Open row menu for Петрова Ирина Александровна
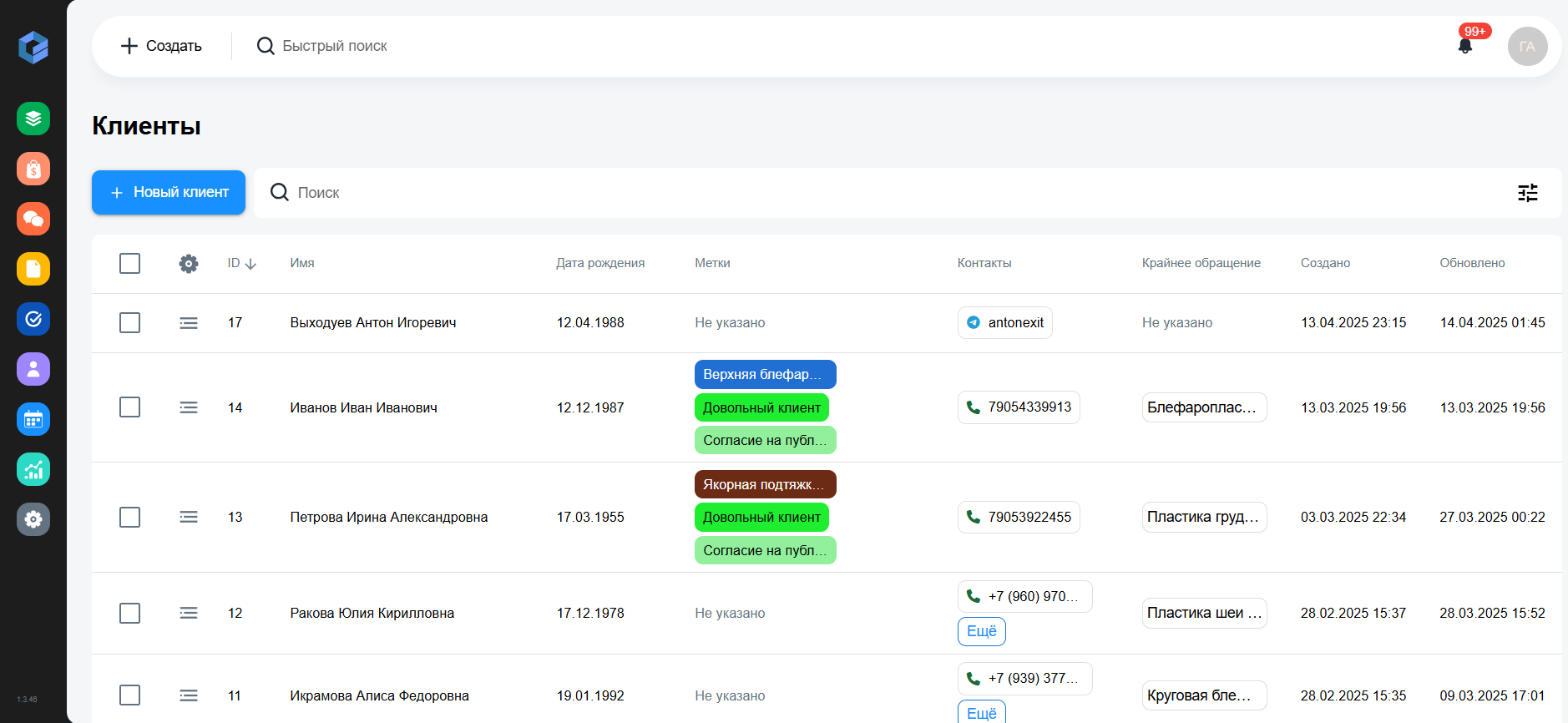 coord(189,518)
